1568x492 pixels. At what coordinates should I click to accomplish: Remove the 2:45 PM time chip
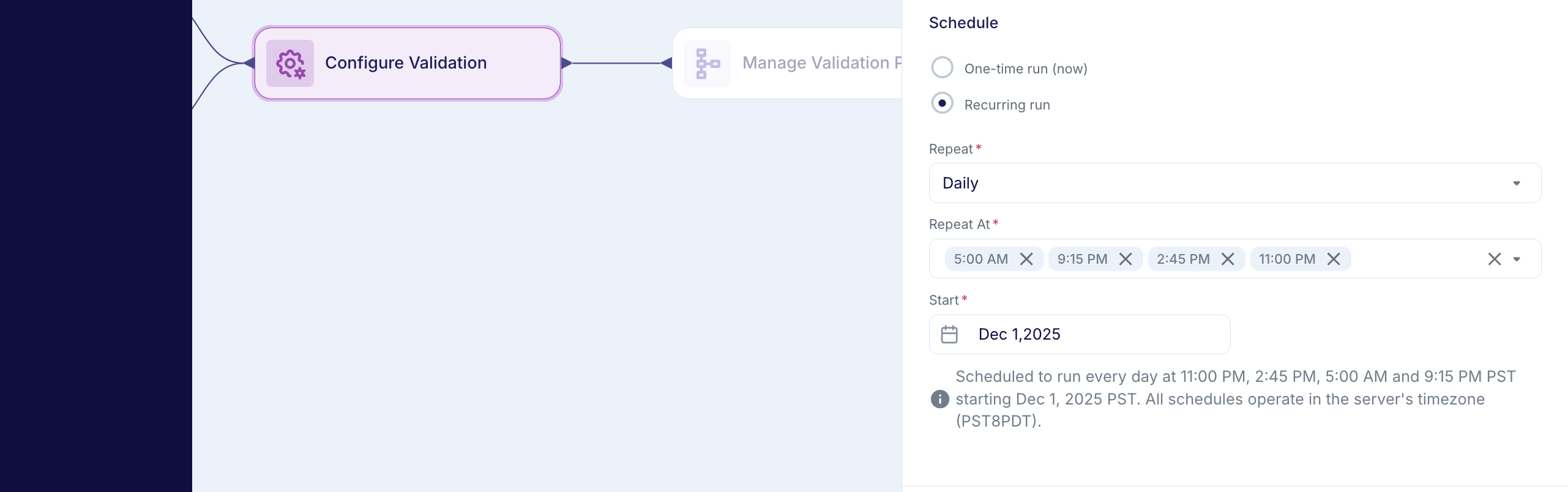coord(1228,259)
